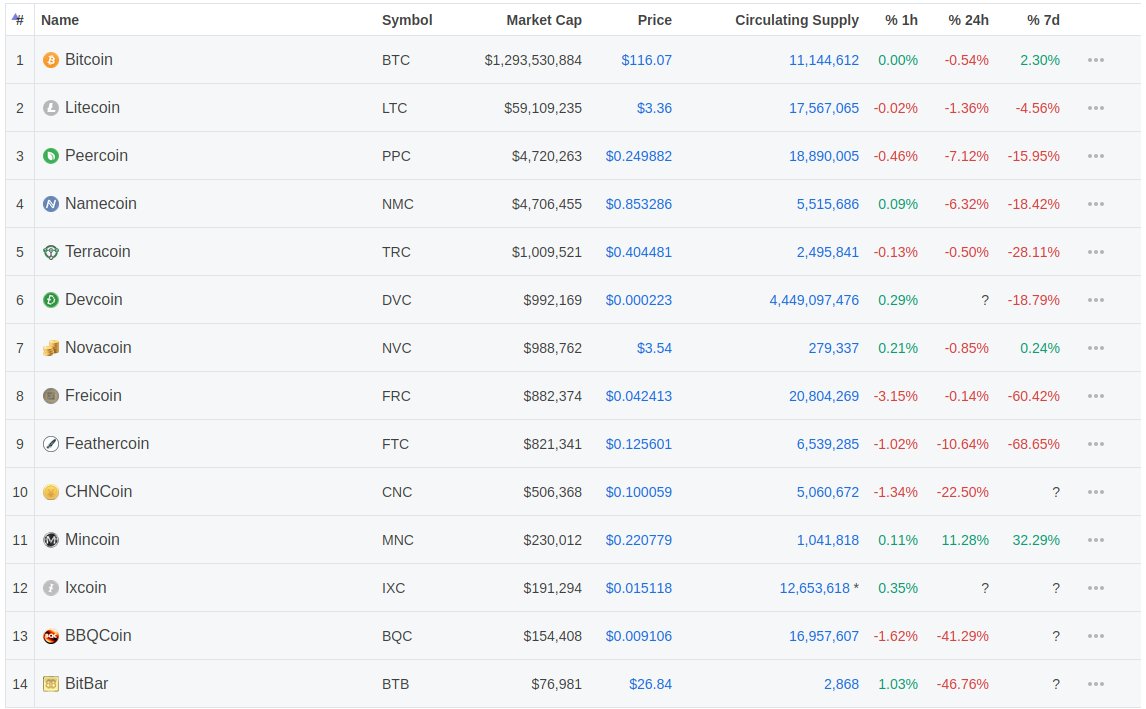Click the Namecoin logo icon
This screenshot has width=1146, height=709.
50,204
